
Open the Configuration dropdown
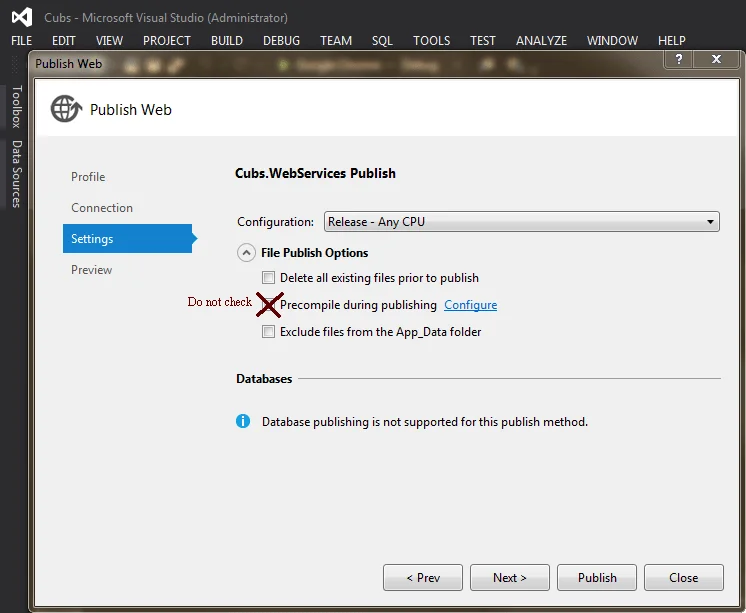coord(521,222)
